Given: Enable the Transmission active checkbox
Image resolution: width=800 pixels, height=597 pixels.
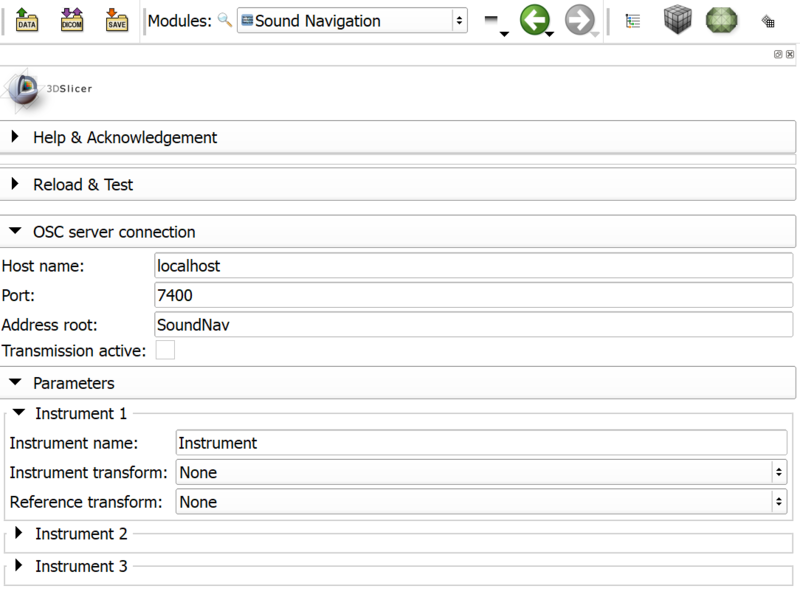Looking at the screenshot, I should click(x=165, y=350).
